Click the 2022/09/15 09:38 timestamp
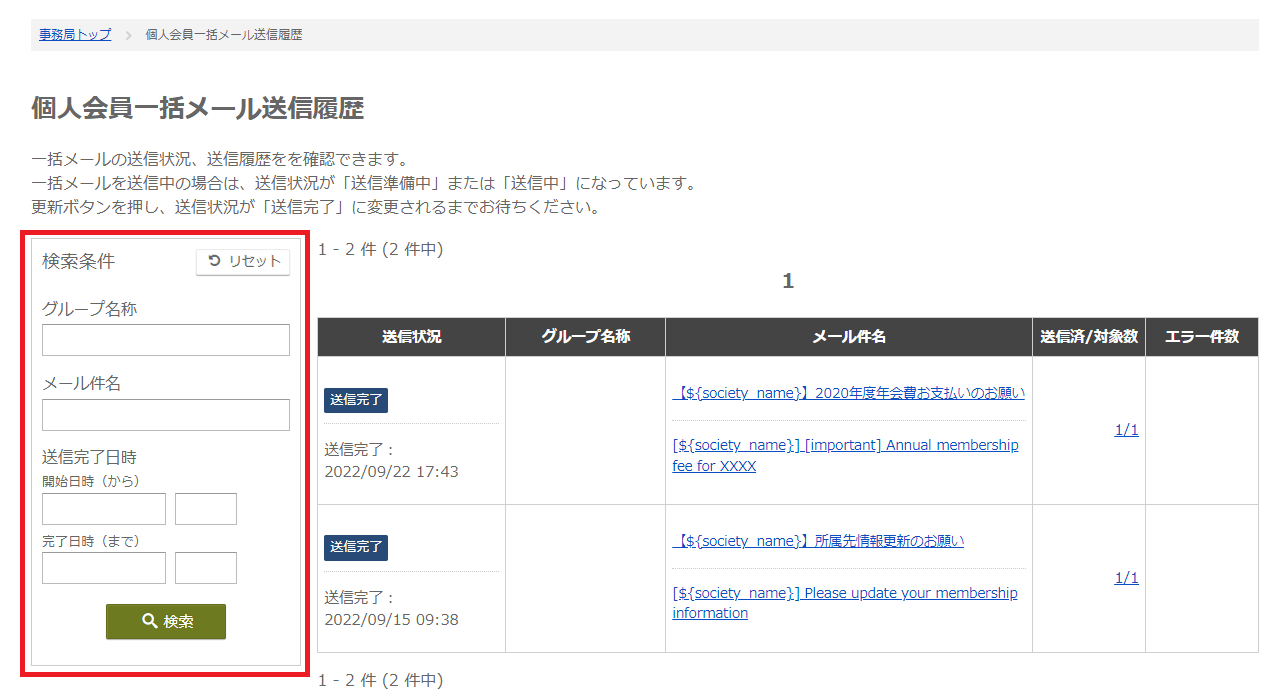The width and height of the screenshot is (1277, 697). point(391,619)
